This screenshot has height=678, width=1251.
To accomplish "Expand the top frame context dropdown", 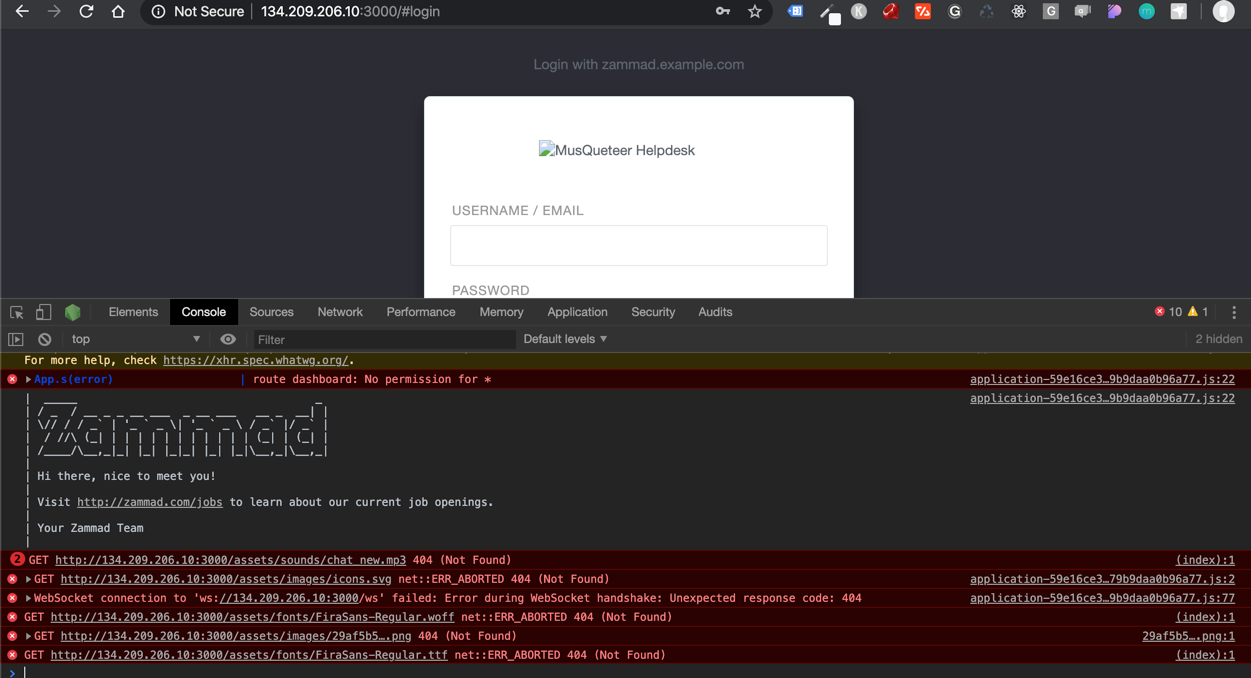I will pos(135,339).
